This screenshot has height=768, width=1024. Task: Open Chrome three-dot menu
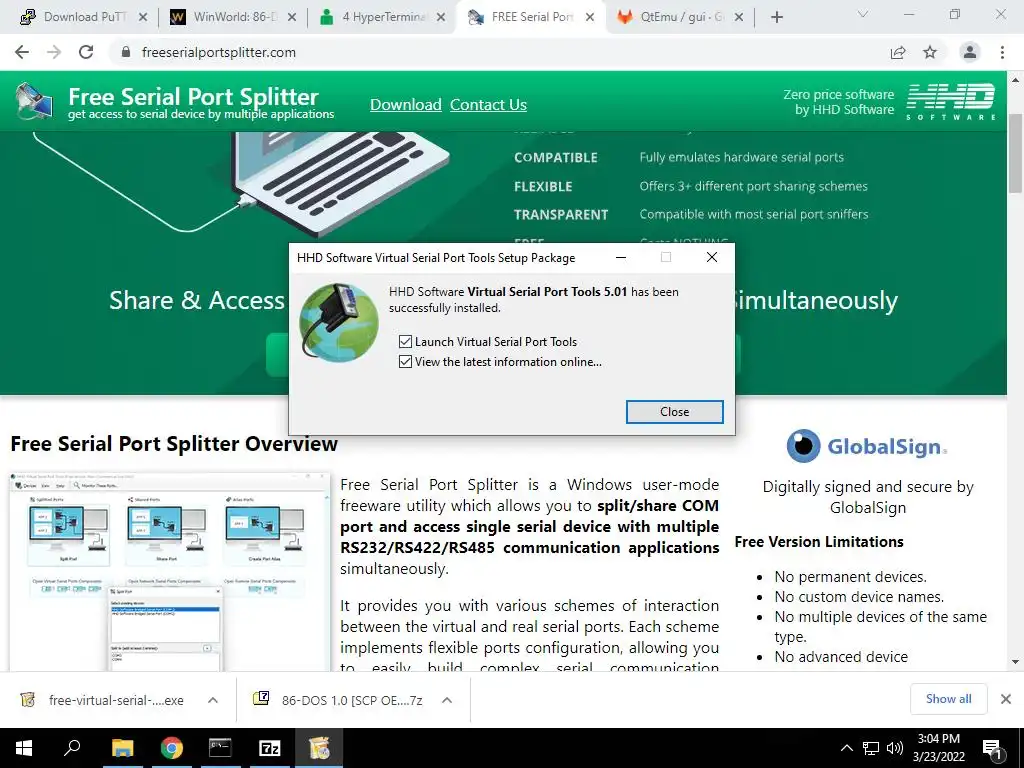pos(1002,52)
